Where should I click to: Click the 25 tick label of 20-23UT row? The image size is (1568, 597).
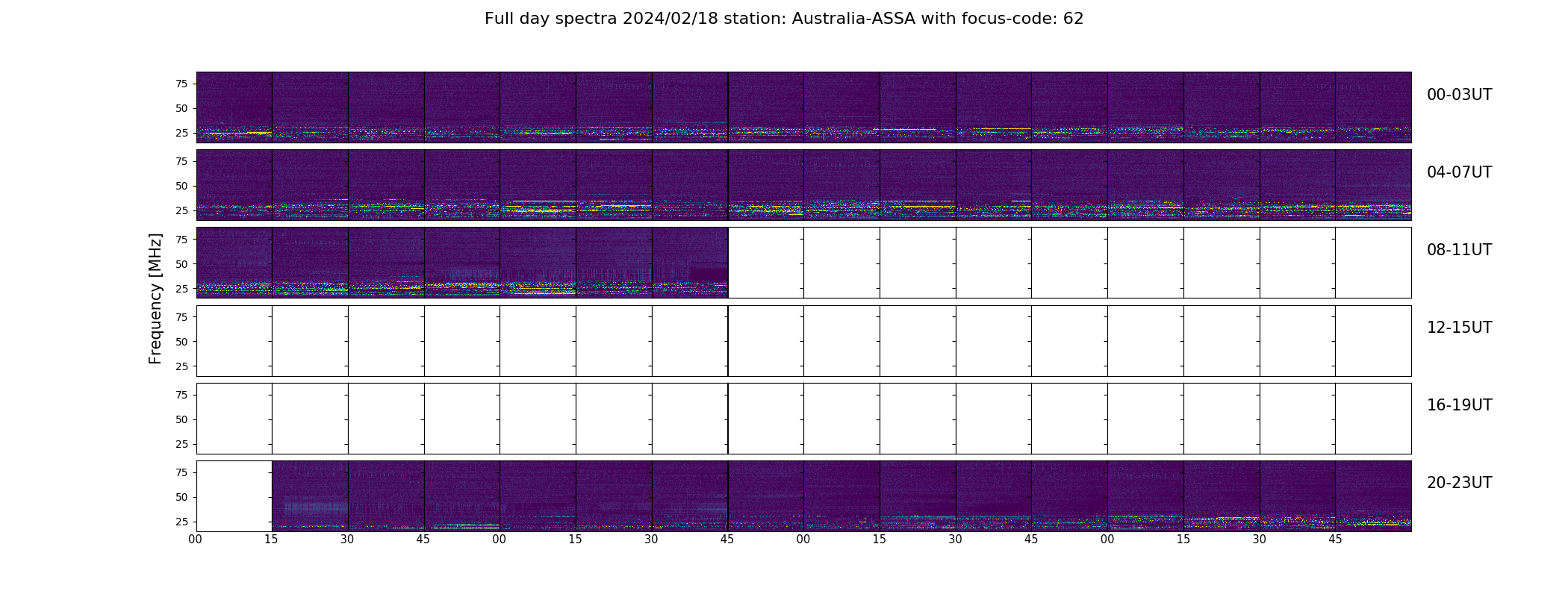[181, 521]
